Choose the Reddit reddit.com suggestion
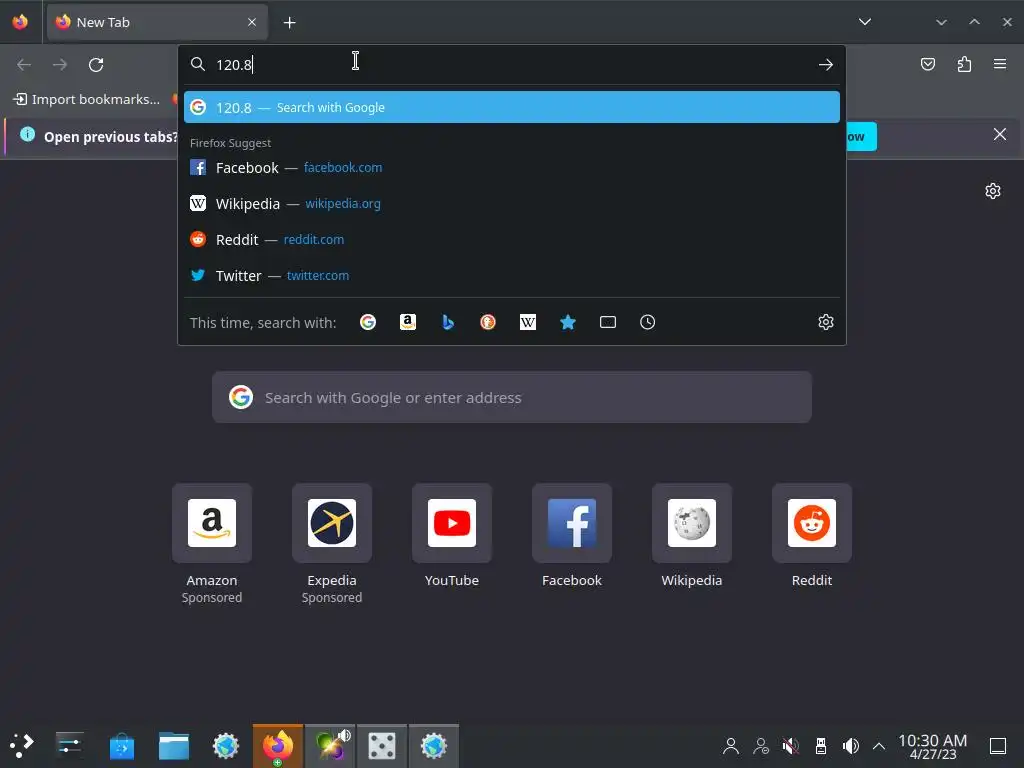Screen dimensions: 1024x768 (x=511, y=240)
